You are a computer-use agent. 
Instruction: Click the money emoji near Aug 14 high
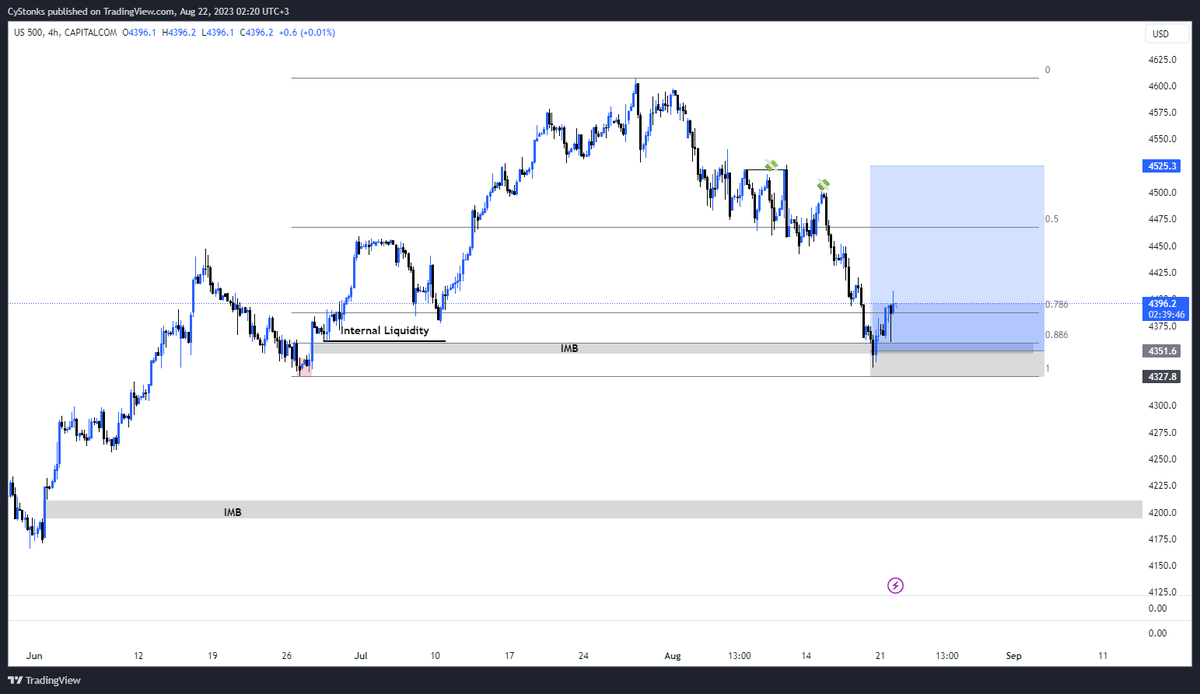point(823,184)
